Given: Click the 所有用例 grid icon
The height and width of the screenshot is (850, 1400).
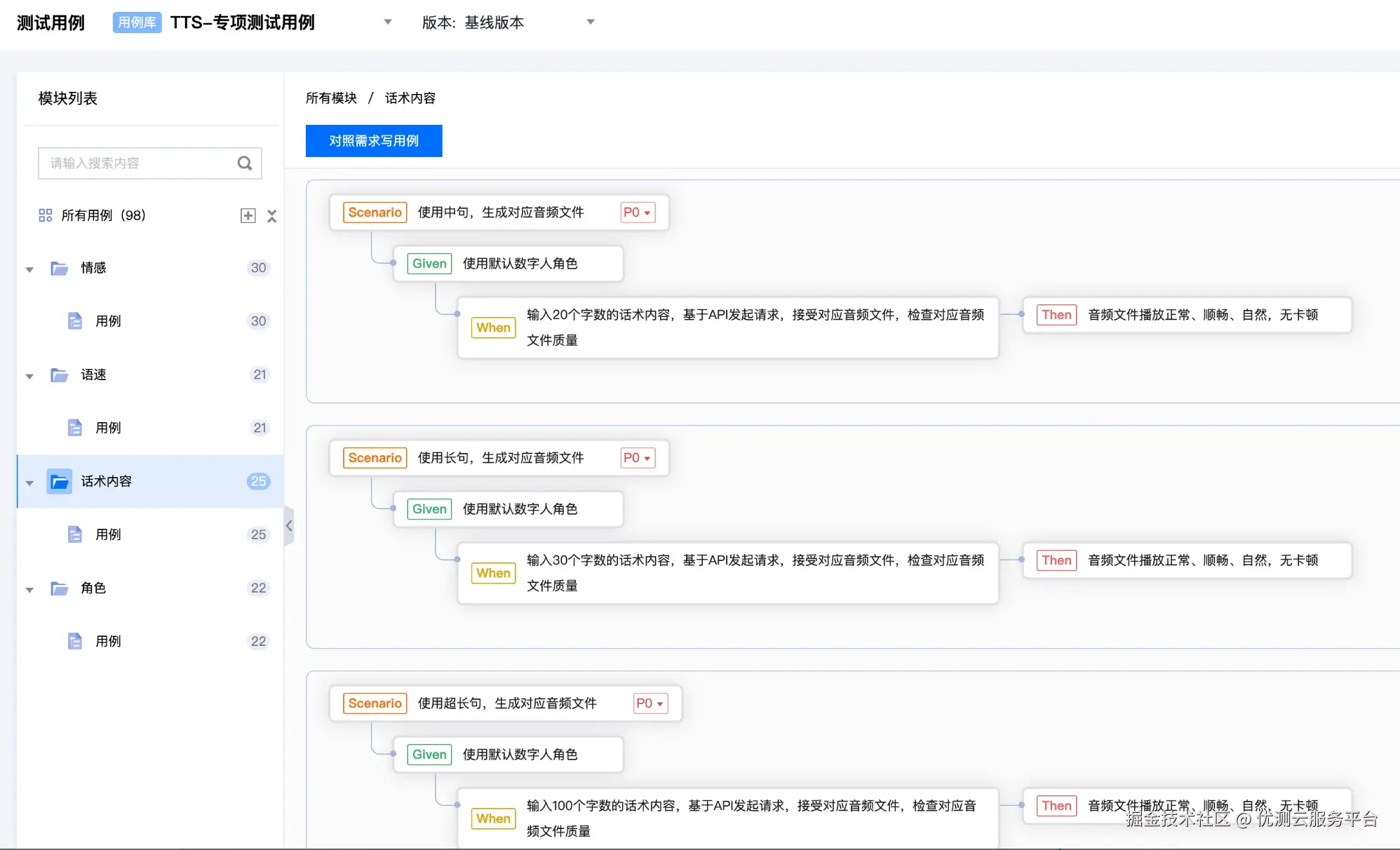Looking at the screenshot, I should tap(46, 215).
